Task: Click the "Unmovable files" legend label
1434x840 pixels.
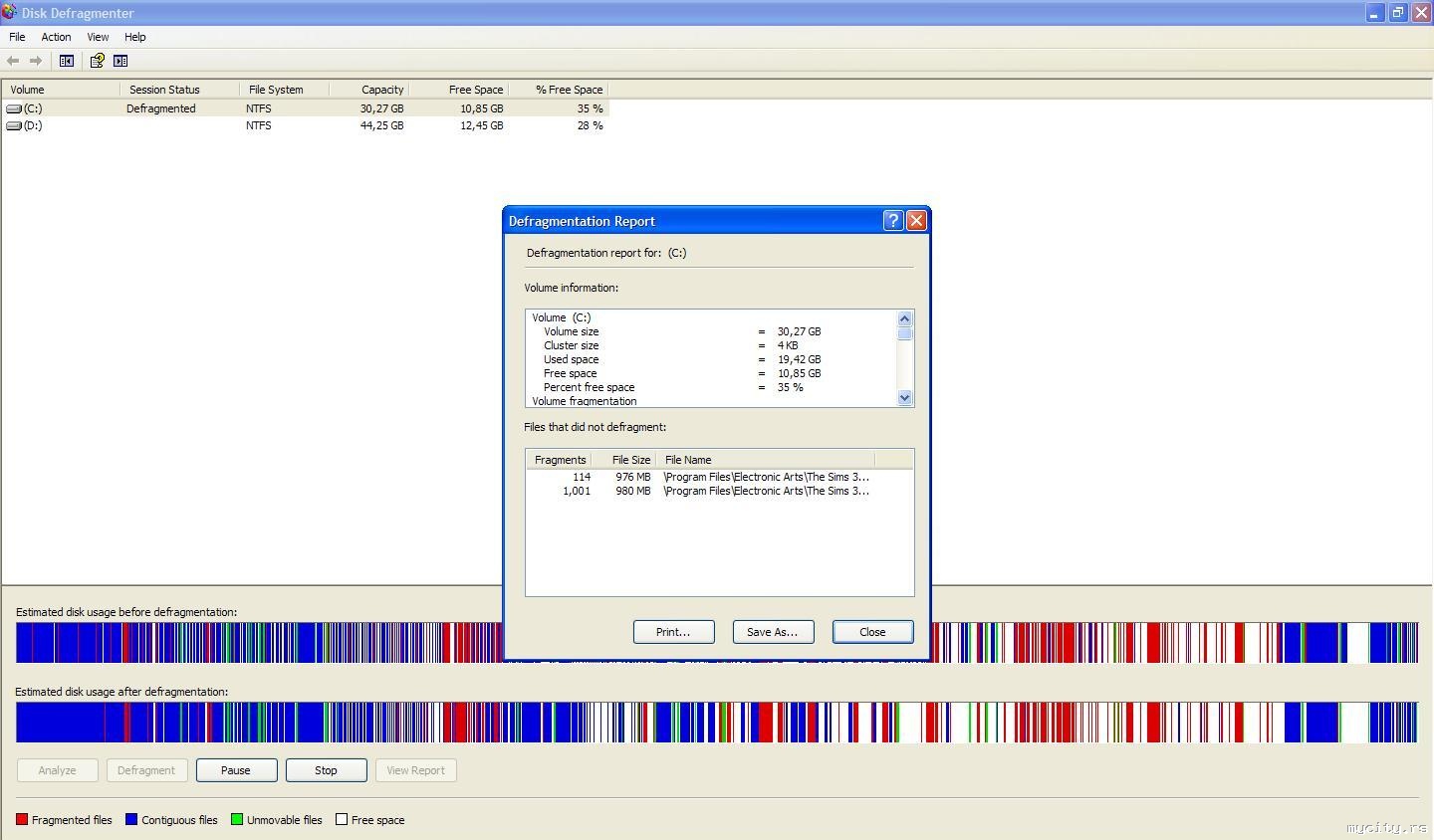Action: point(285,820)
